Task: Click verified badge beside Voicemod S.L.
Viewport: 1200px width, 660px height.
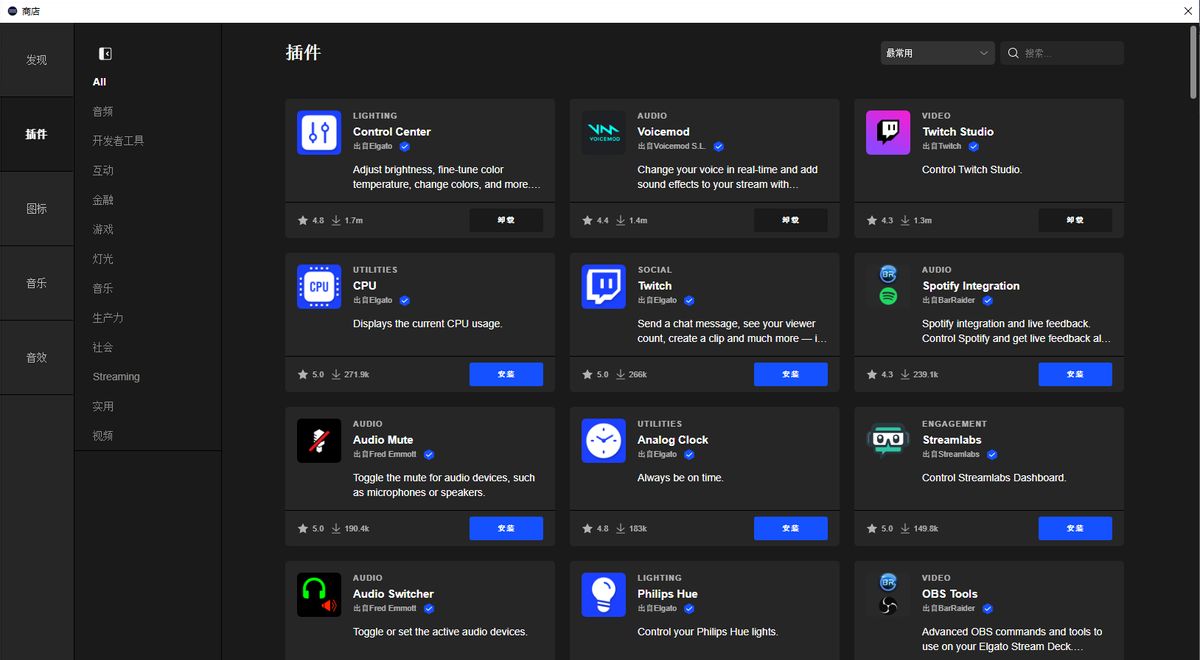Action: pos(718,146)
